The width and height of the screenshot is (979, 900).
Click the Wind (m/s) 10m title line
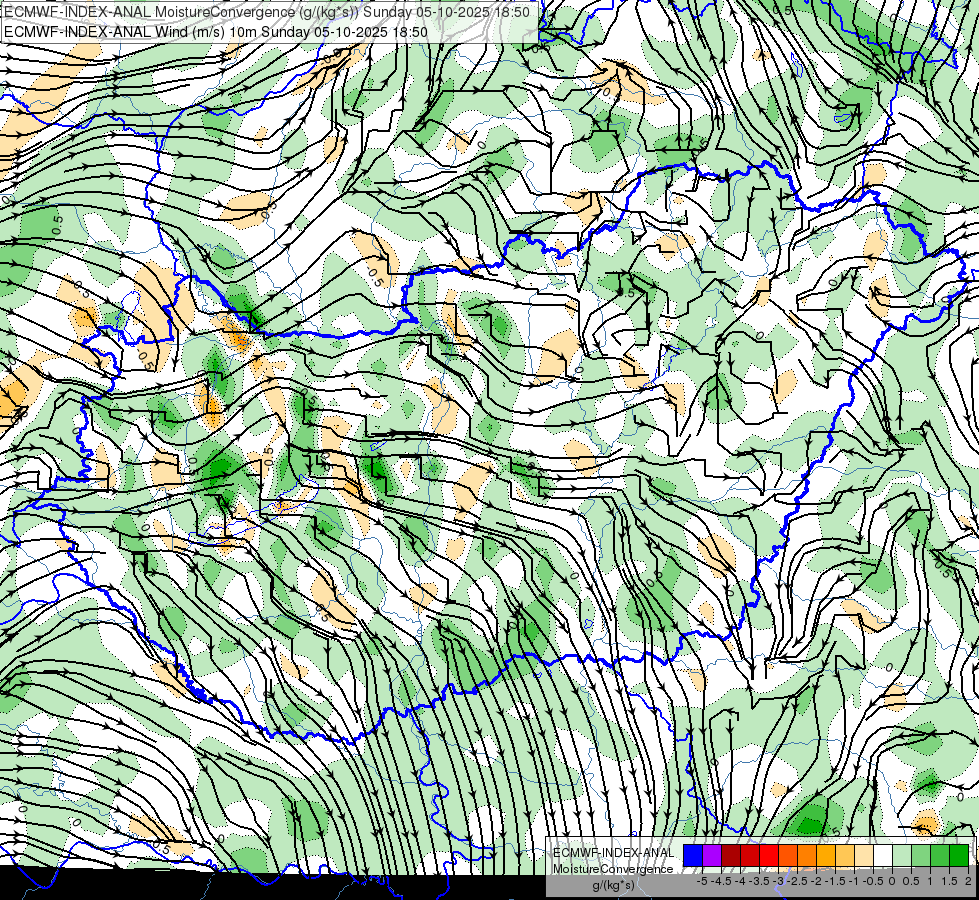[216, 32]
